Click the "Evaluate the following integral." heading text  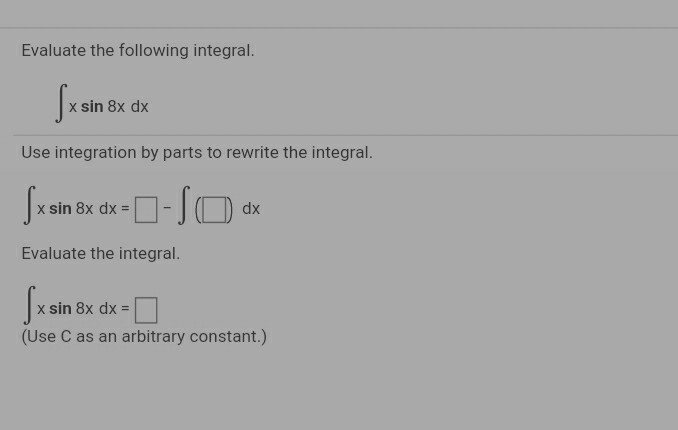[138, 51]
